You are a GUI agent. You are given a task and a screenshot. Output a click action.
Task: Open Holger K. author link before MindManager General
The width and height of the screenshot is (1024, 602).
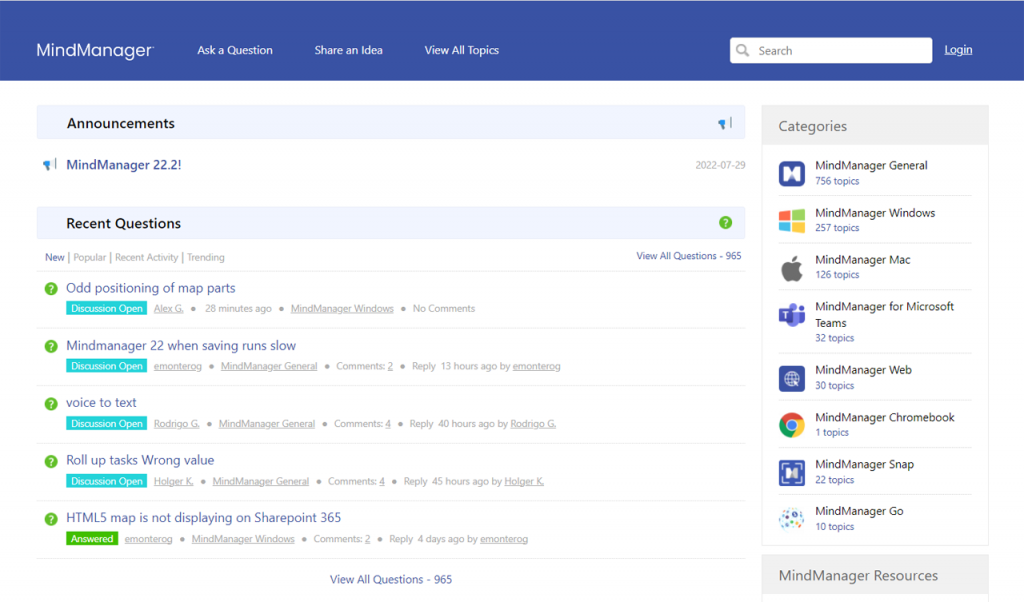tap(174, 481)
